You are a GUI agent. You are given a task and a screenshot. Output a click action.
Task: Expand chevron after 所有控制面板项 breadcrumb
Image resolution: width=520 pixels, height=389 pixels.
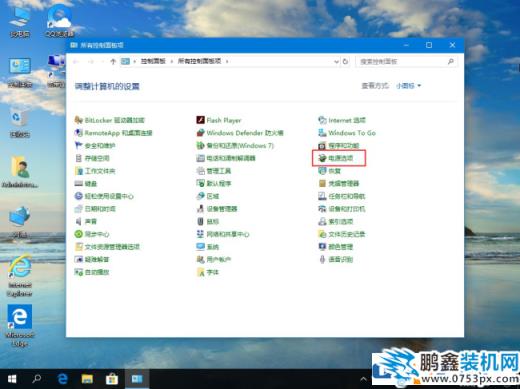click(x=227, y=61)
